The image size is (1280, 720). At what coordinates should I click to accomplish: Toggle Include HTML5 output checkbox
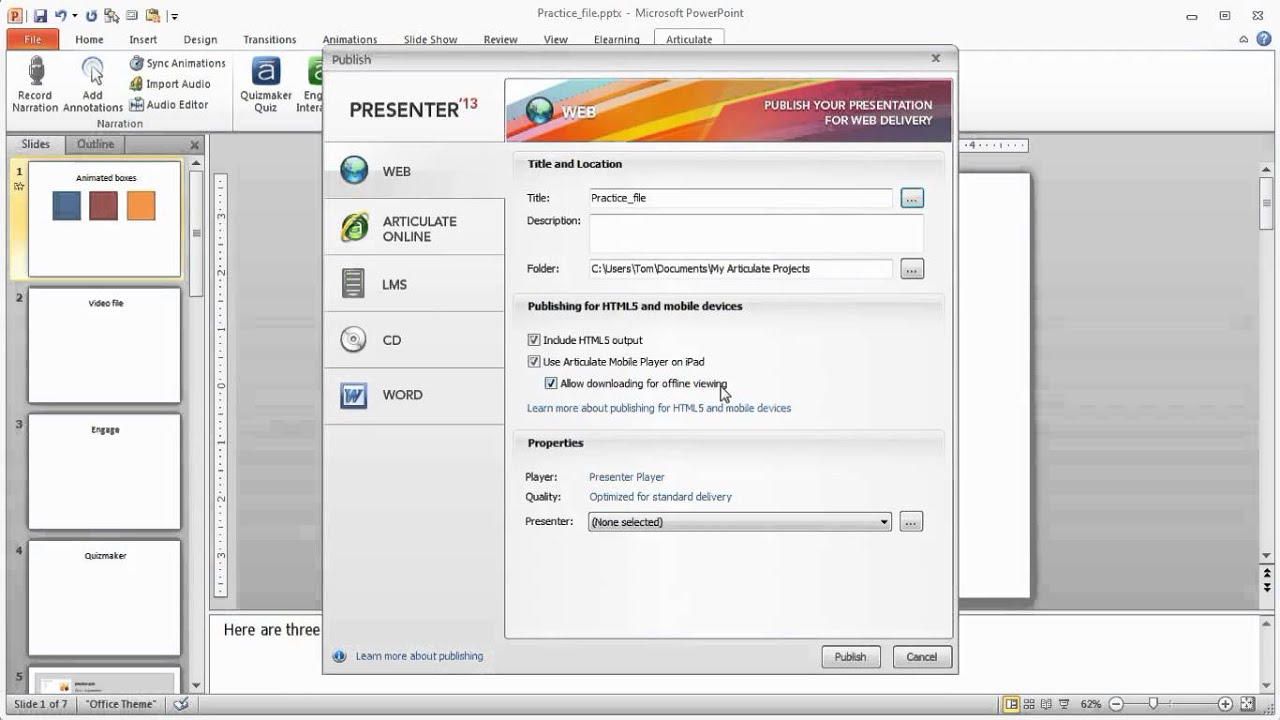534,340
